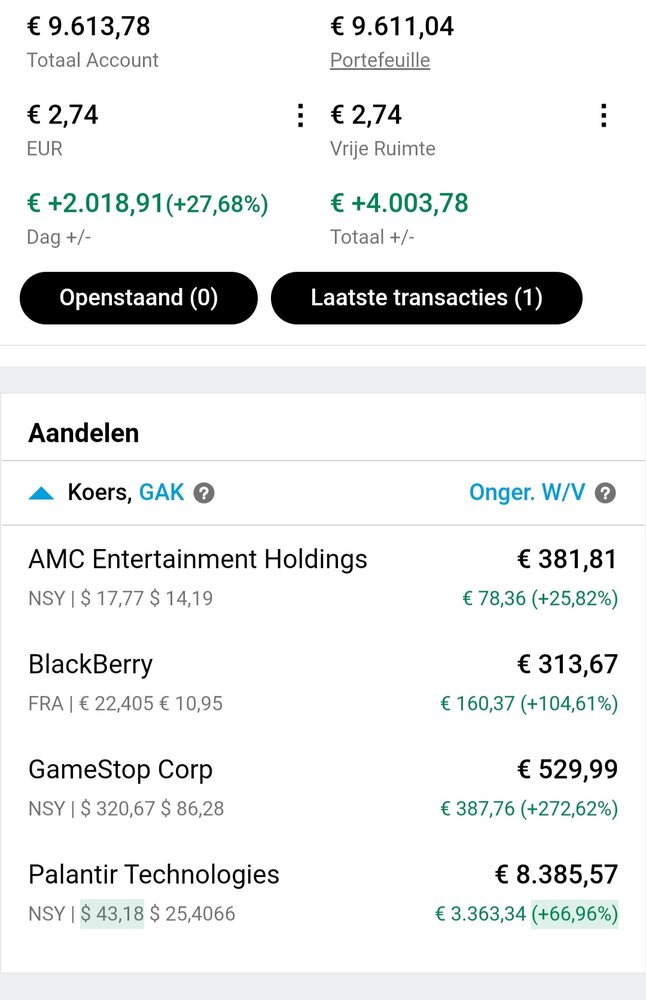Toggle sort with the blue triangle arrow
The width and height of the screenshot is (646, 1000).
(x=41, y=493)
